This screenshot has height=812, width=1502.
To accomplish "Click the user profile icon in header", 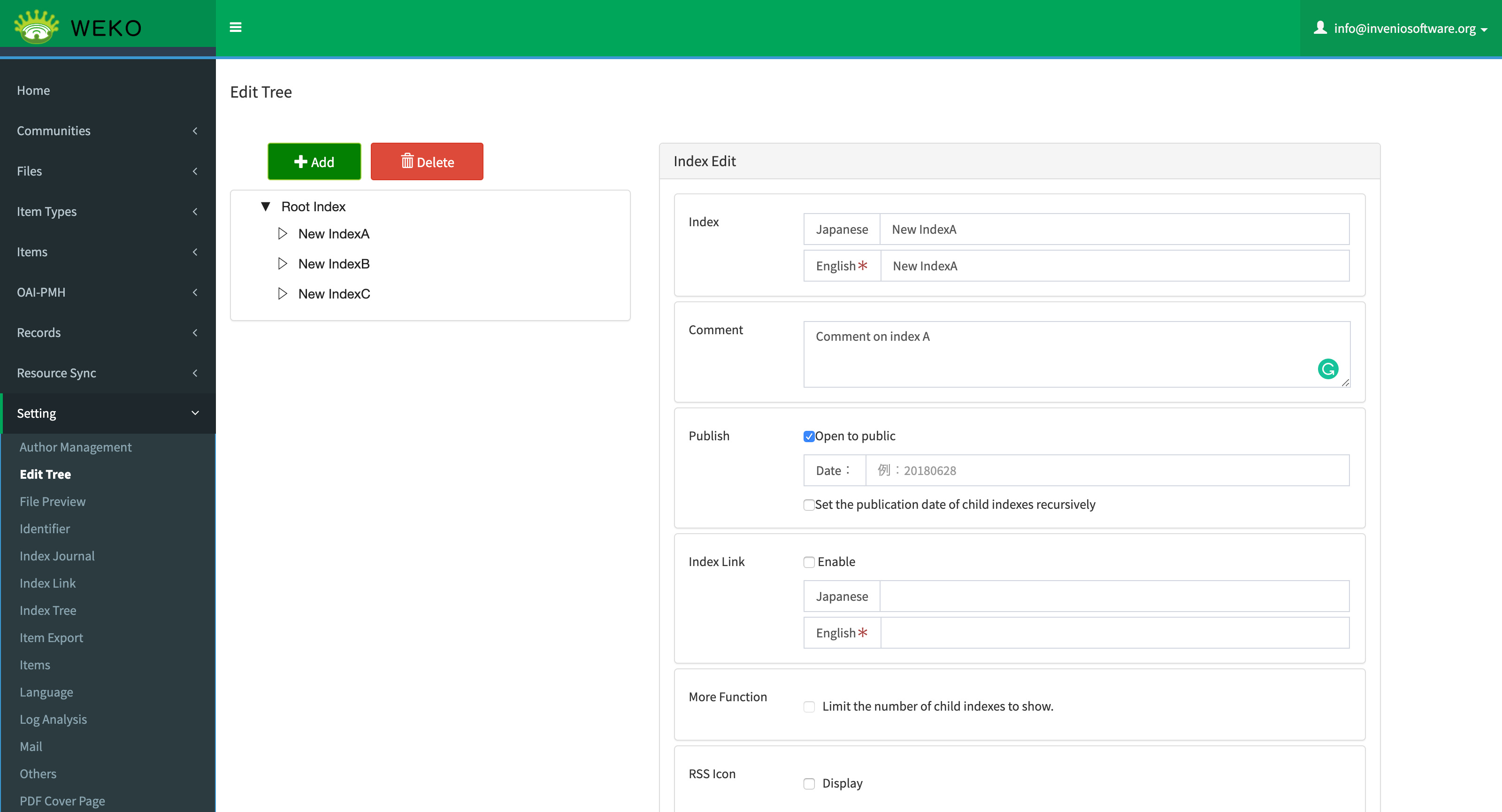I will coord(1320,27).
